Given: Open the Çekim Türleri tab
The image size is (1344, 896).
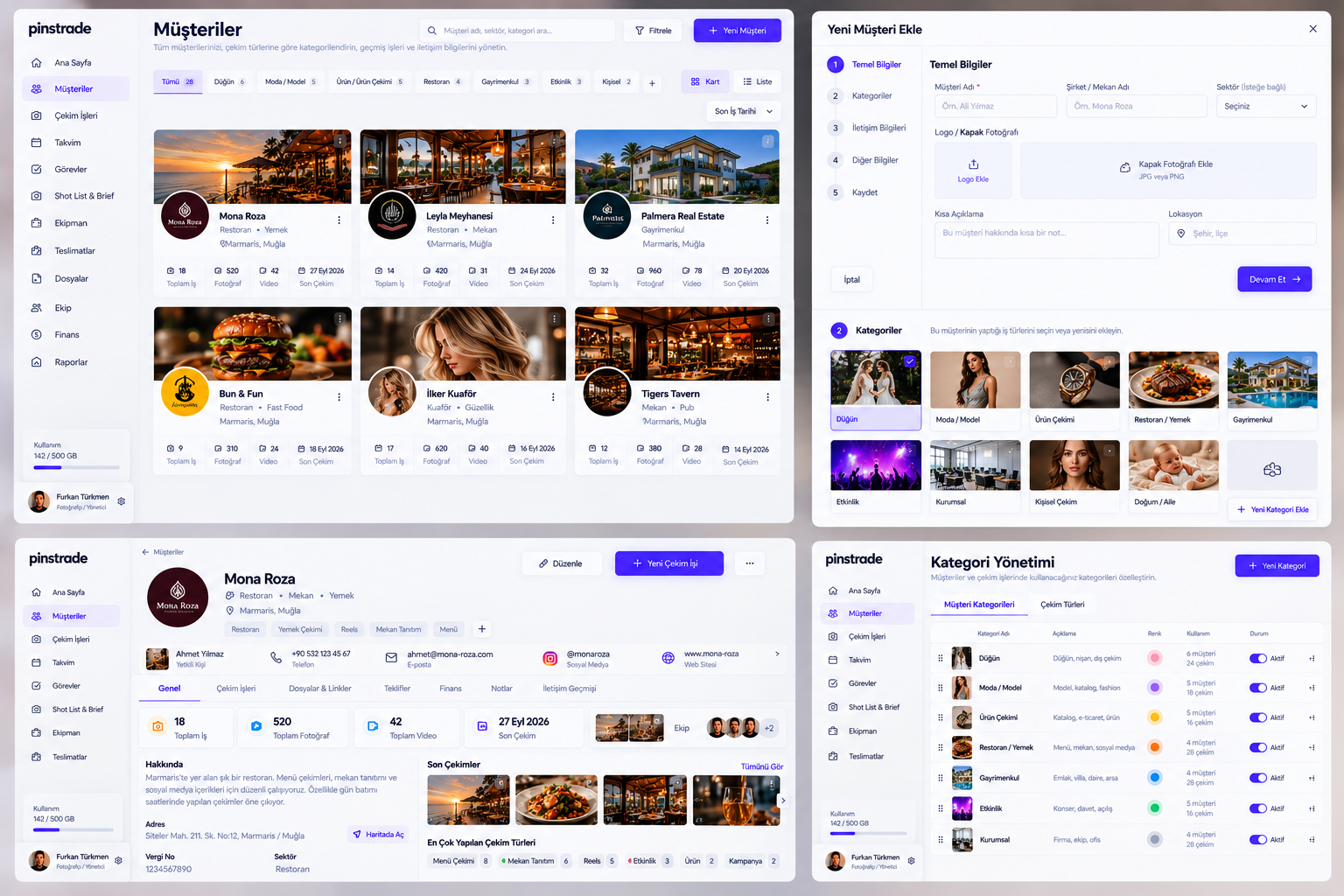Looking at the screenshot, I should click(x=1062, y=605).
